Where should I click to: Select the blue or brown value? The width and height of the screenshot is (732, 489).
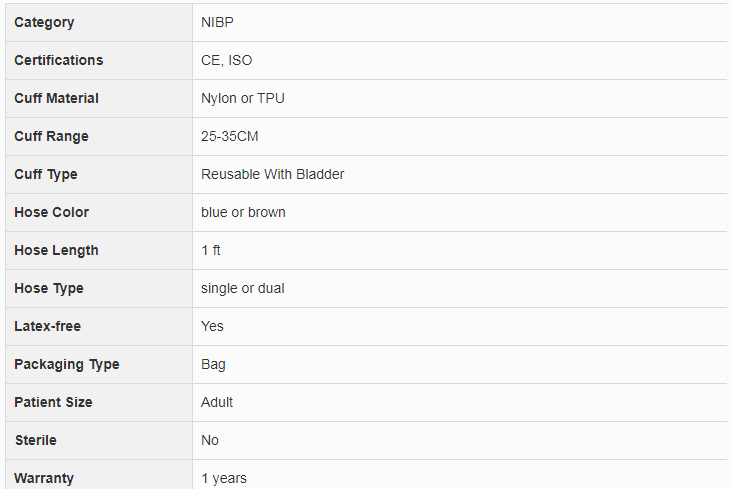pos(243,212)
